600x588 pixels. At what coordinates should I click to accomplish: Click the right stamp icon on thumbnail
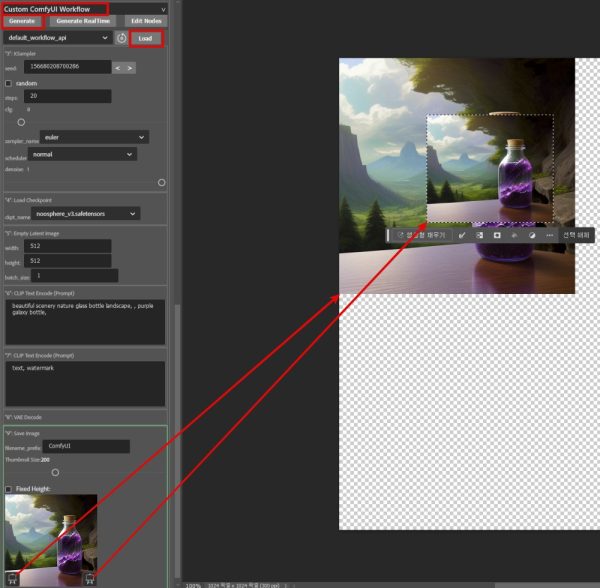click(90, 578)
